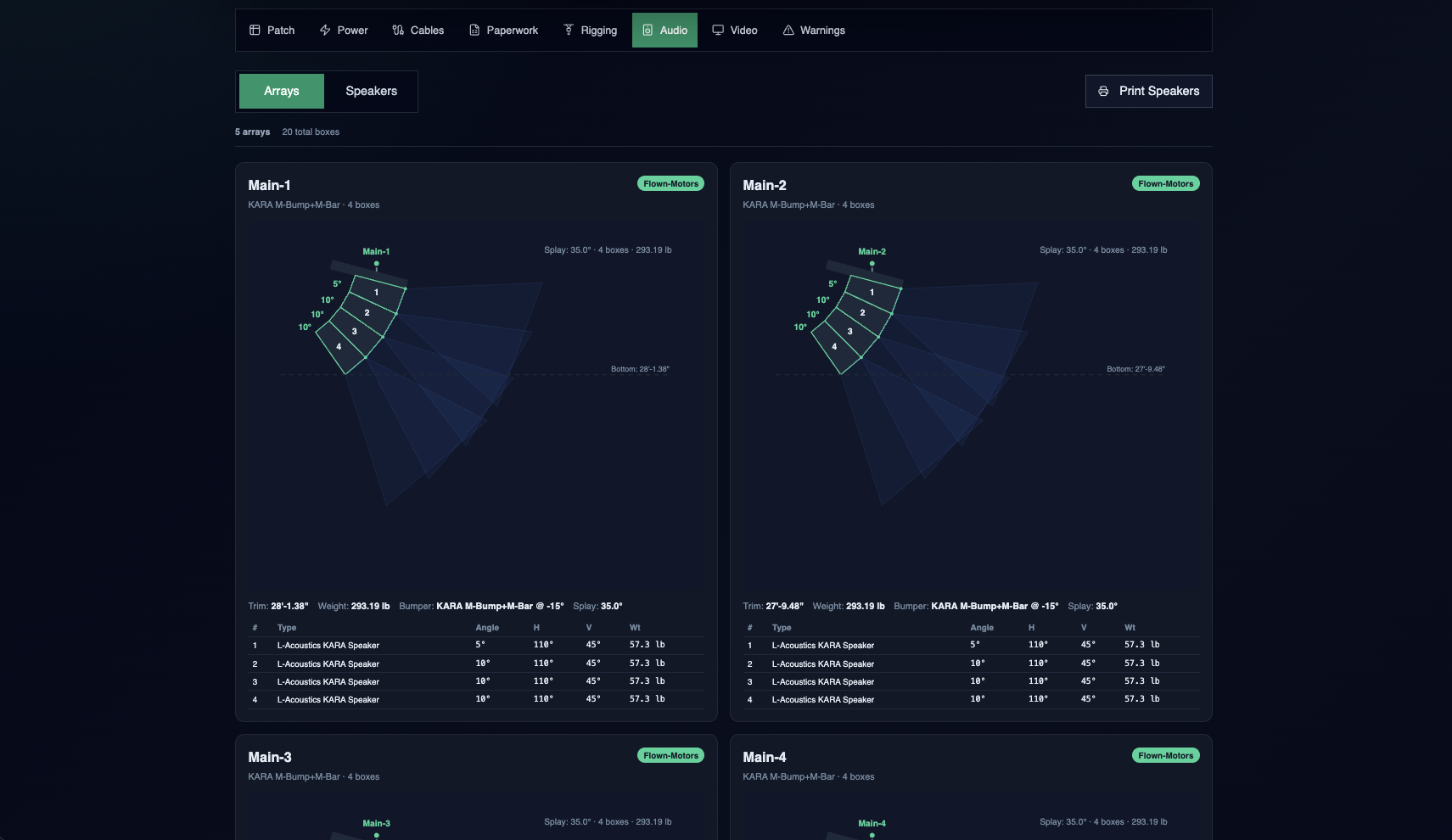The height and width of the screenshot is (840, 1452).
Task: Click the '20 total boxes' summary text
Action: [x=311, y=132]
